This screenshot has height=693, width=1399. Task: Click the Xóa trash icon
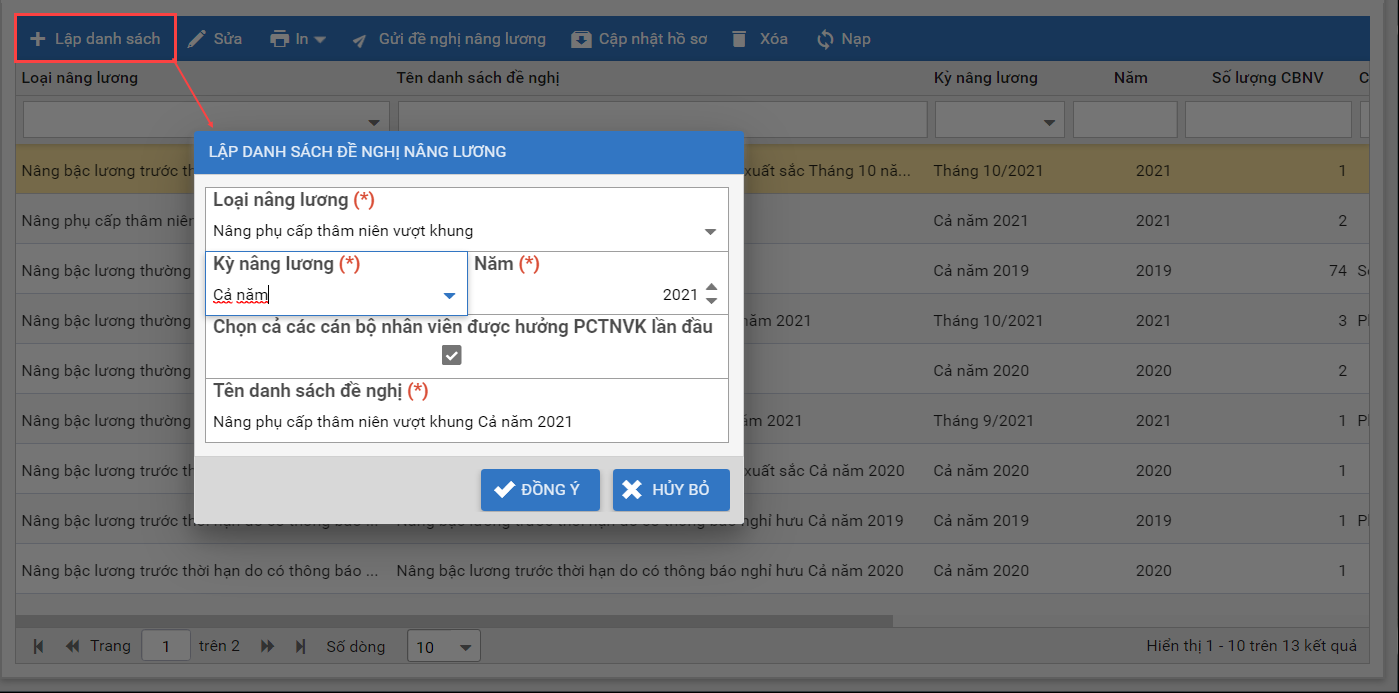point(739,39)
